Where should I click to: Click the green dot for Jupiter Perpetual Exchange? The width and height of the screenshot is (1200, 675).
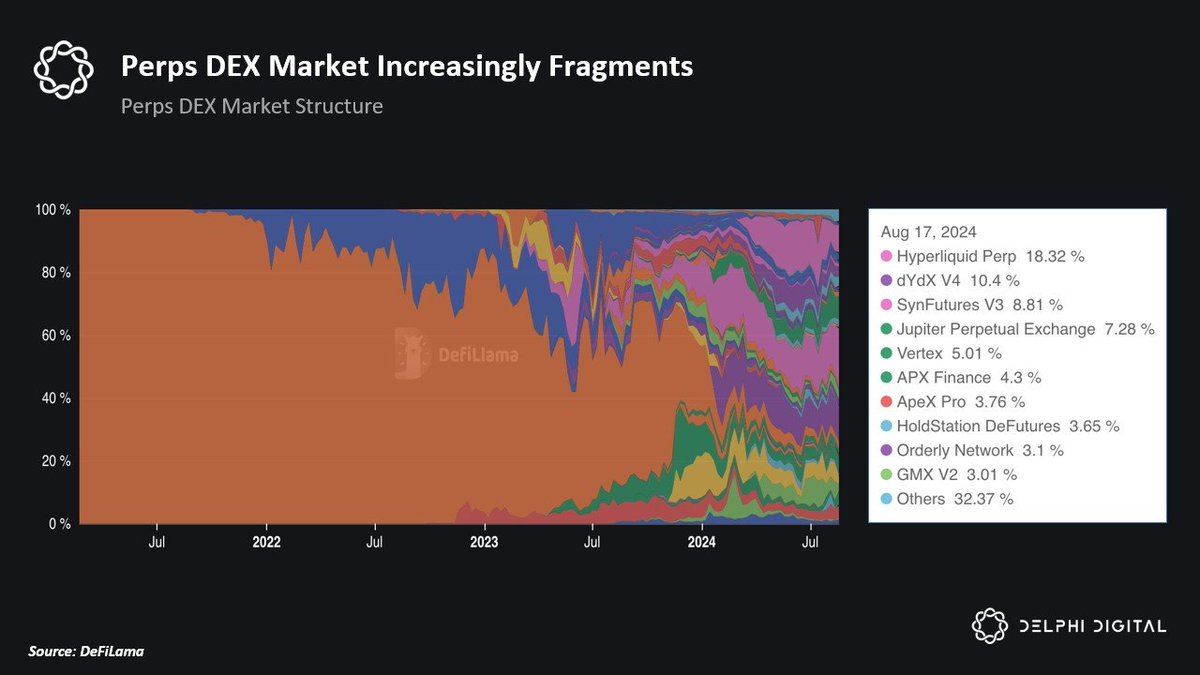tap(887, 329)
